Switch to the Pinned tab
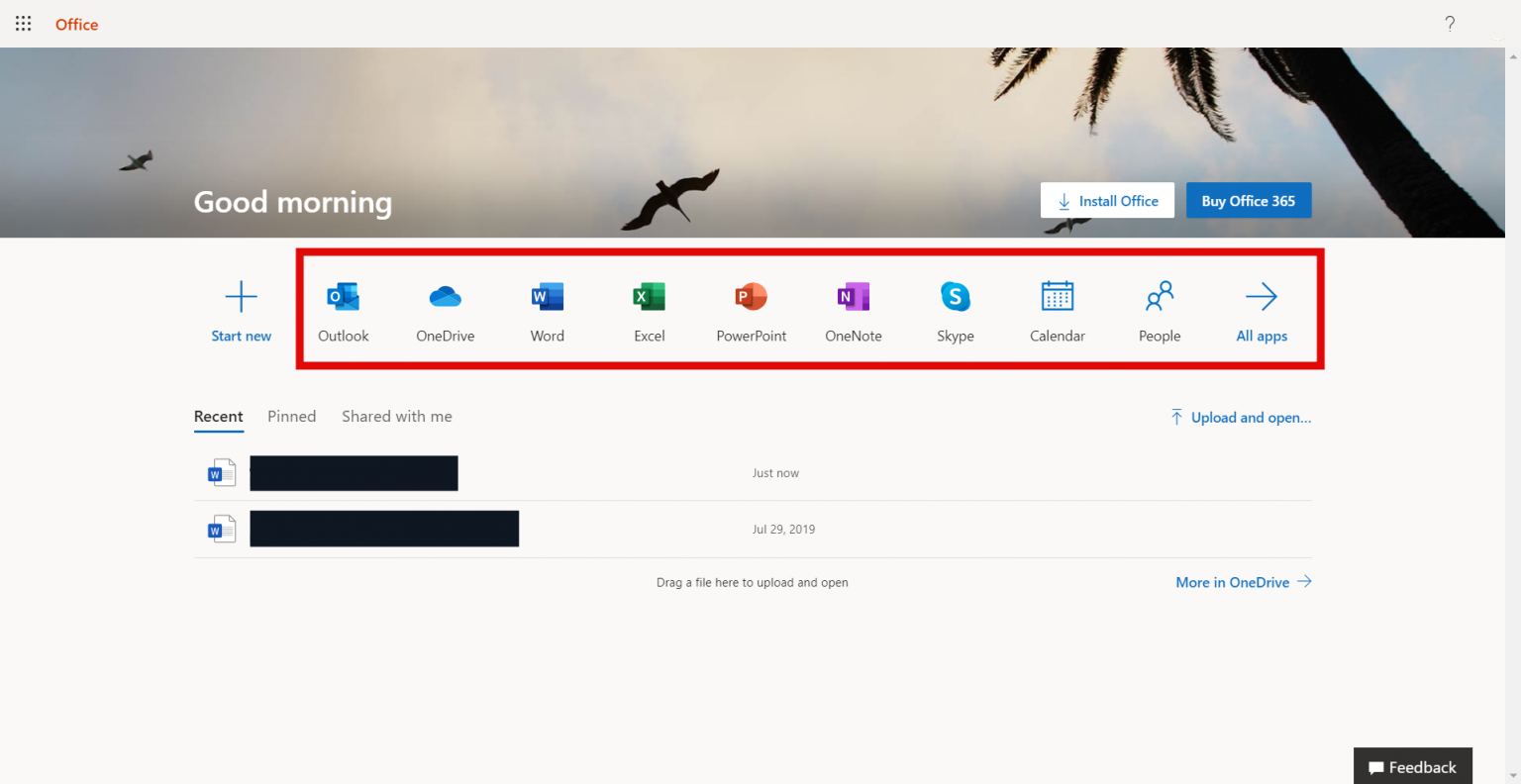1521x784 pixels. pos(291,417)
